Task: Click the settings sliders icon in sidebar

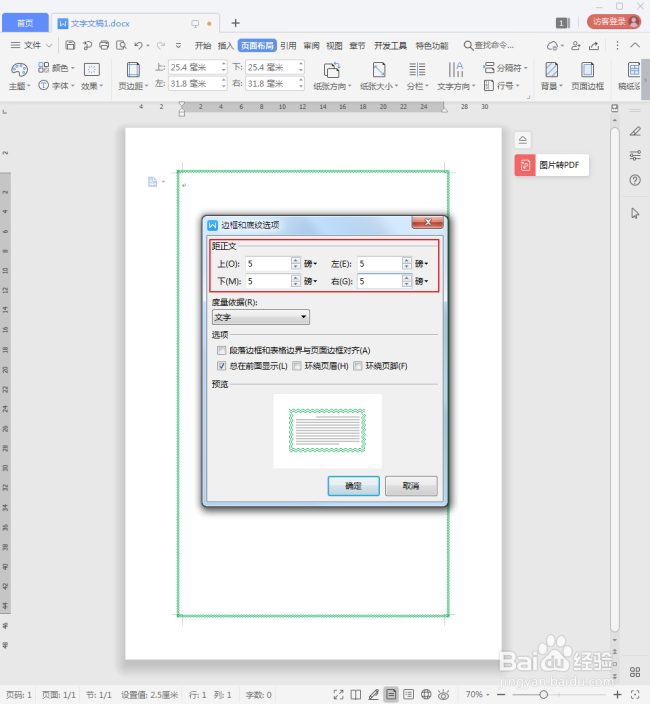Action: point(635,155)
